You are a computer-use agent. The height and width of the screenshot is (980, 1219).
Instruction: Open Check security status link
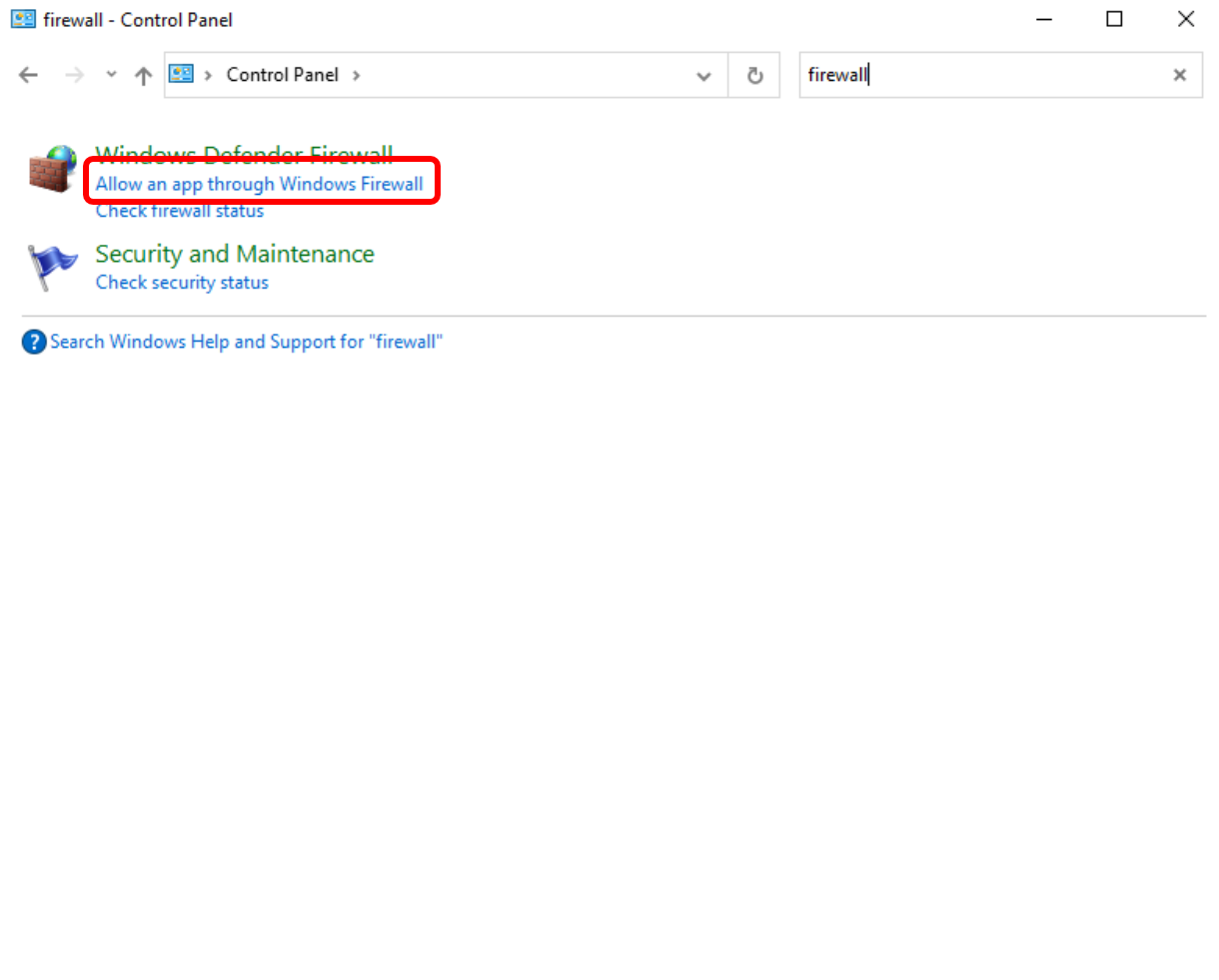coord(182,283)
